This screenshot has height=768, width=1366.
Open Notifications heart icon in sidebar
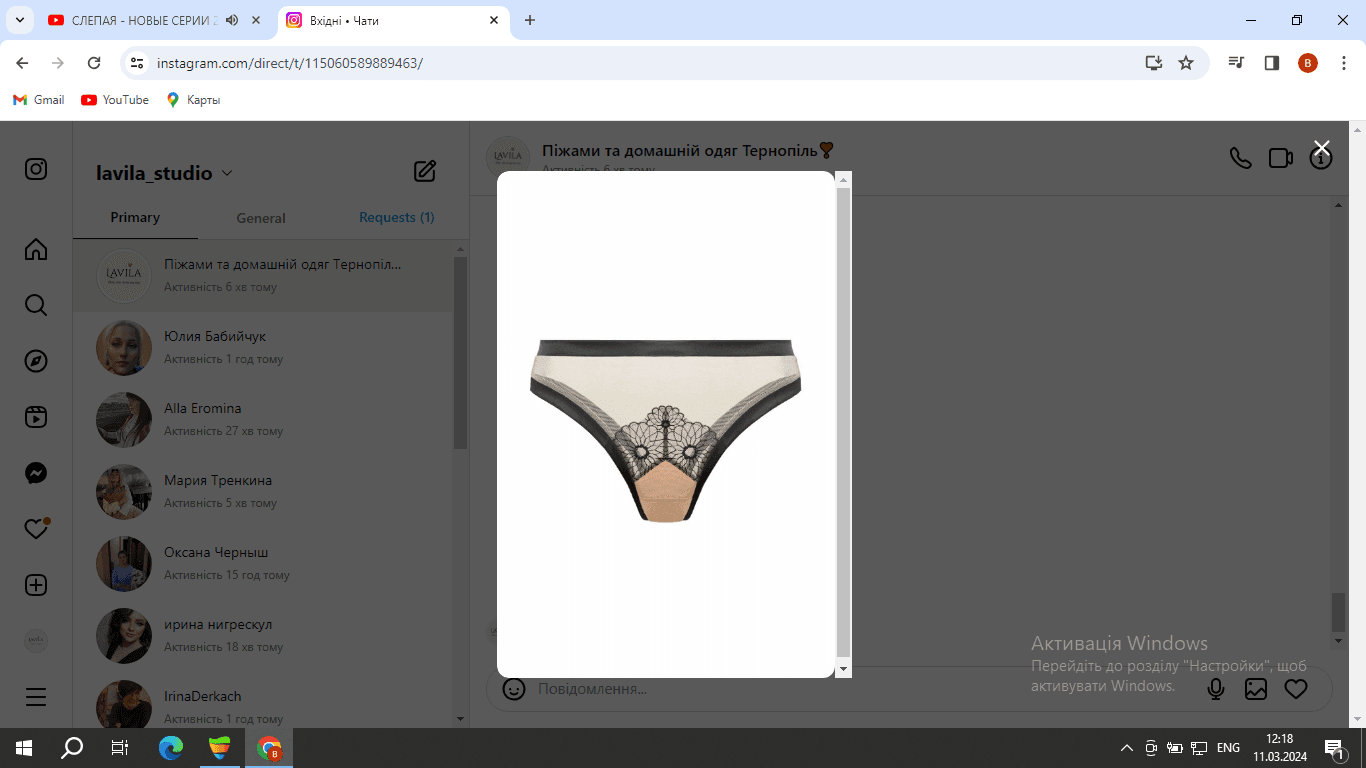click(36, 529)
